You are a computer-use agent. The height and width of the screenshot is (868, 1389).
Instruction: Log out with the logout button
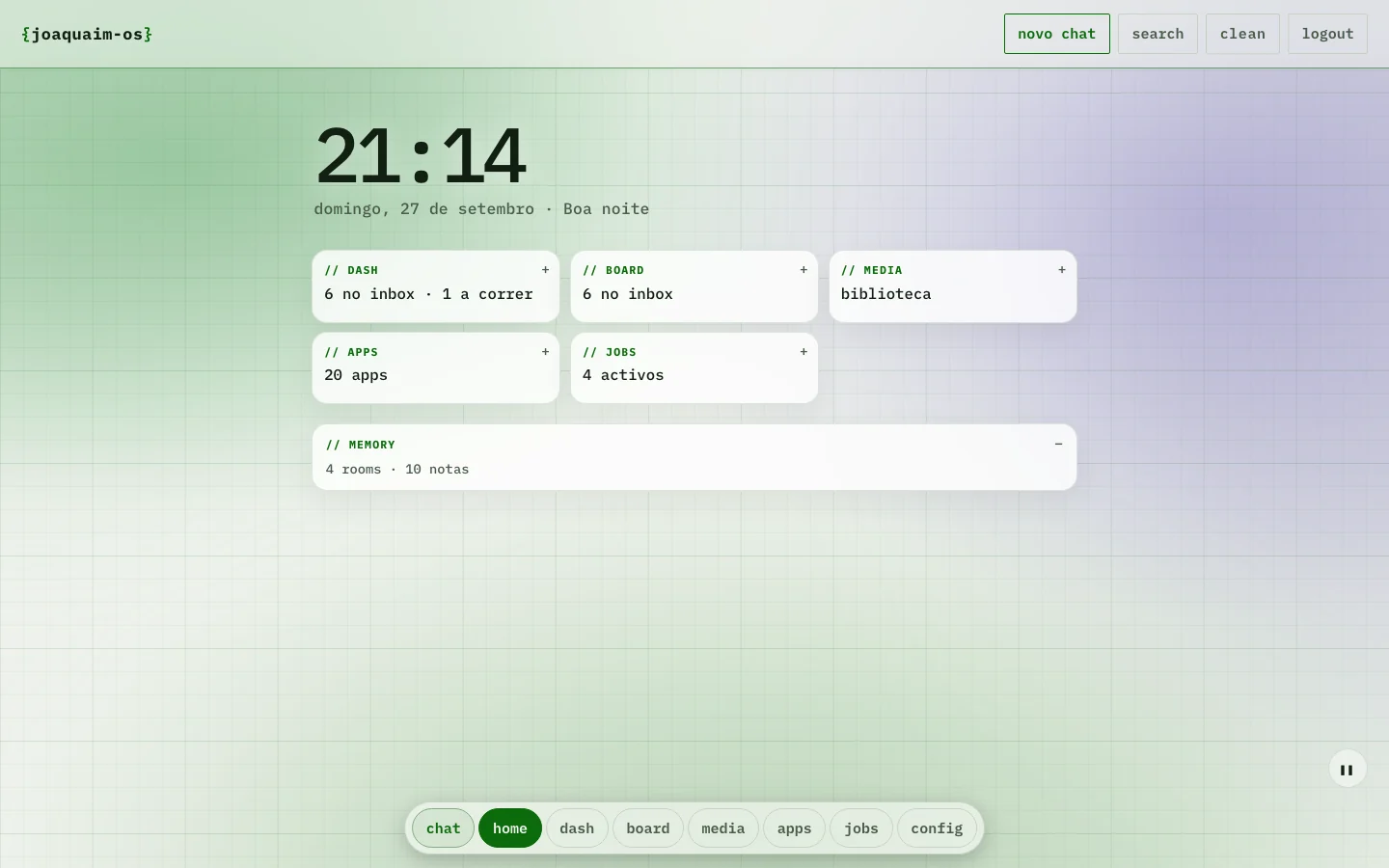(1327, 34)
